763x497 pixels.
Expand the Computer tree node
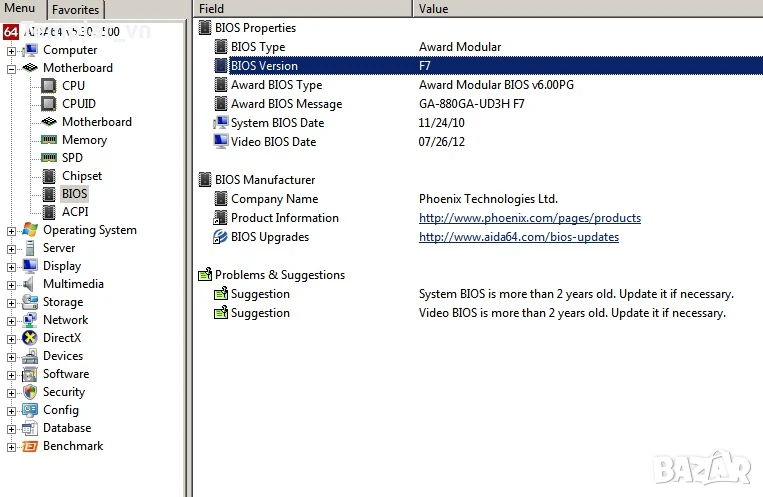click(11, 51)
